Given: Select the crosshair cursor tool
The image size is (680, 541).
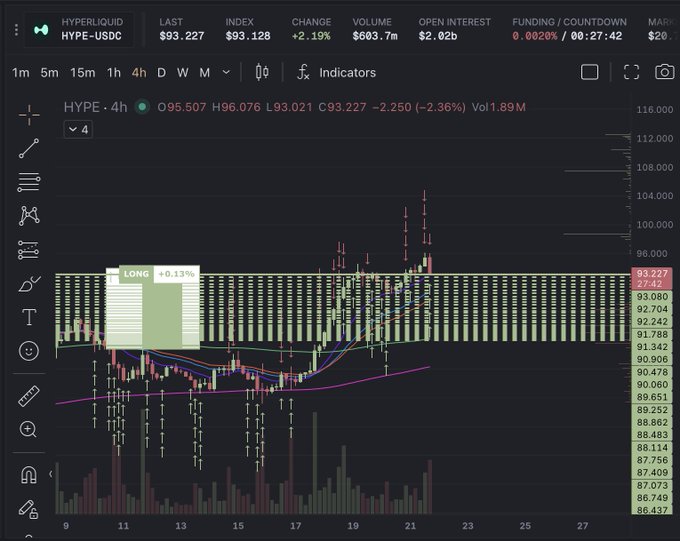Looking at the screenshot, I should (x=29, y=115).
